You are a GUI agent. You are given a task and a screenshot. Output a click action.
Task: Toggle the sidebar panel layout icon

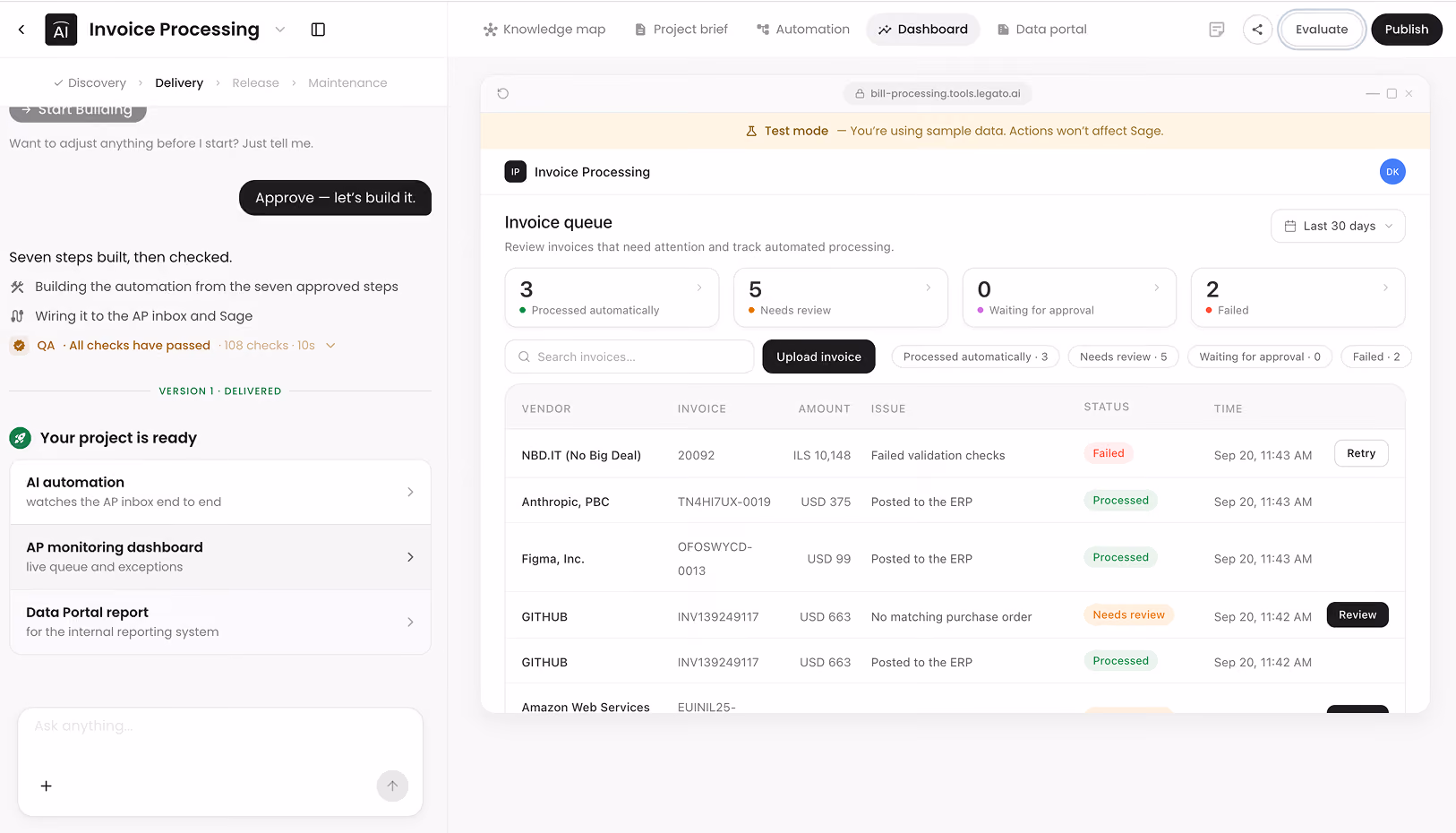point(318,30)
